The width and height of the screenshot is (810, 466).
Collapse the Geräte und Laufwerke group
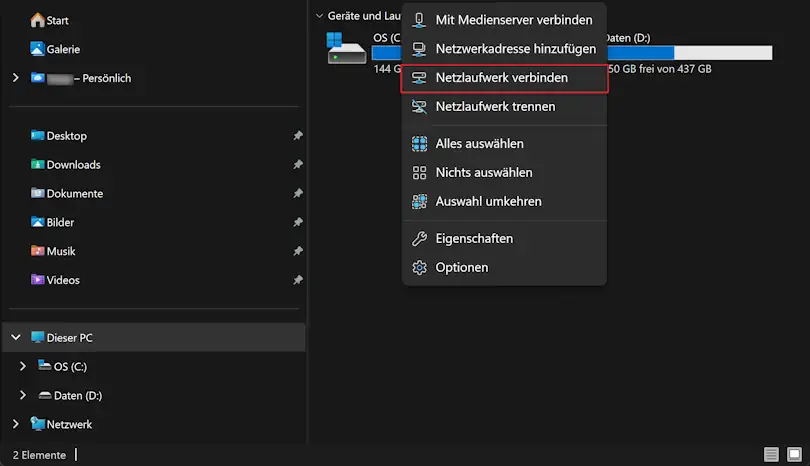pos(319,16)
